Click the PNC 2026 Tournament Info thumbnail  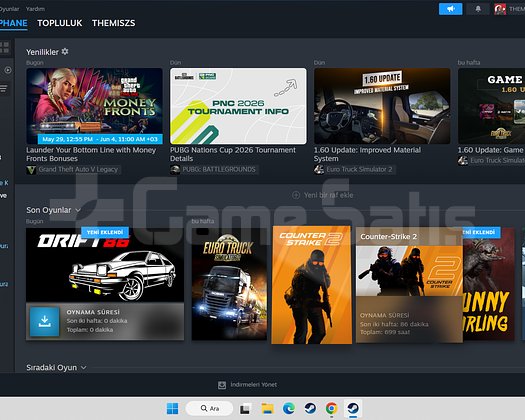238,106
